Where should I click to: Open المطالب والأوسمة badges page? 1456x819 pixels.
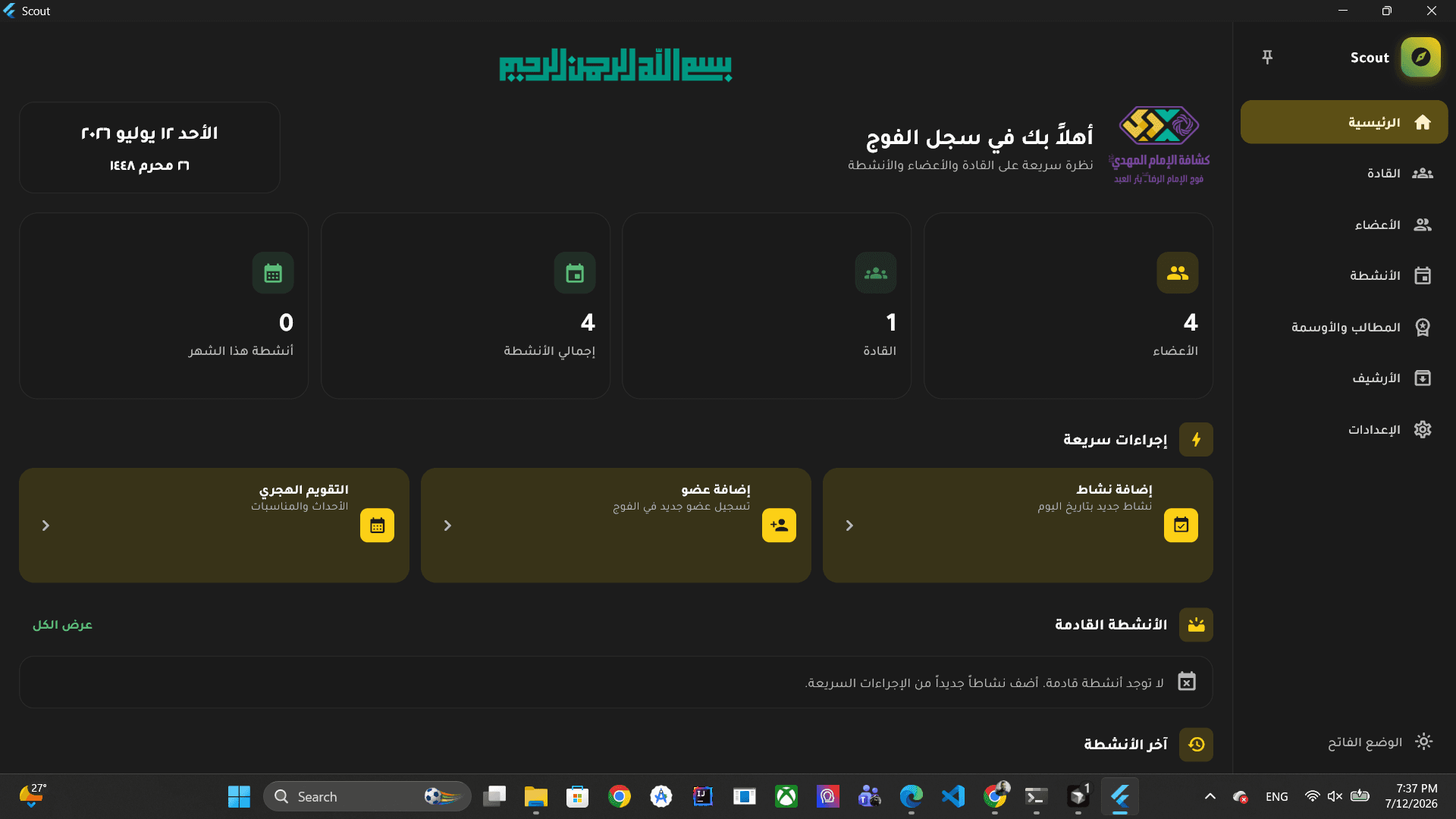[1344, 328]
